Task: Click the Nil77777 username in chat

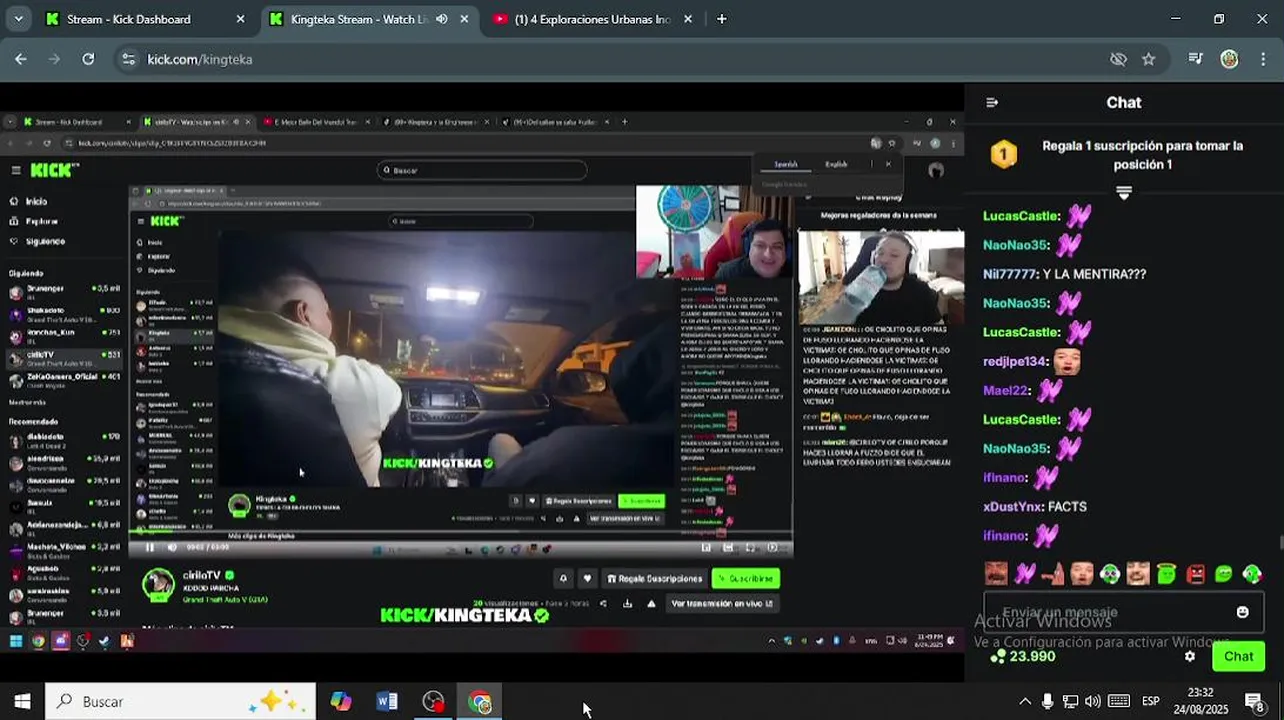Action: coord(1008,274)
